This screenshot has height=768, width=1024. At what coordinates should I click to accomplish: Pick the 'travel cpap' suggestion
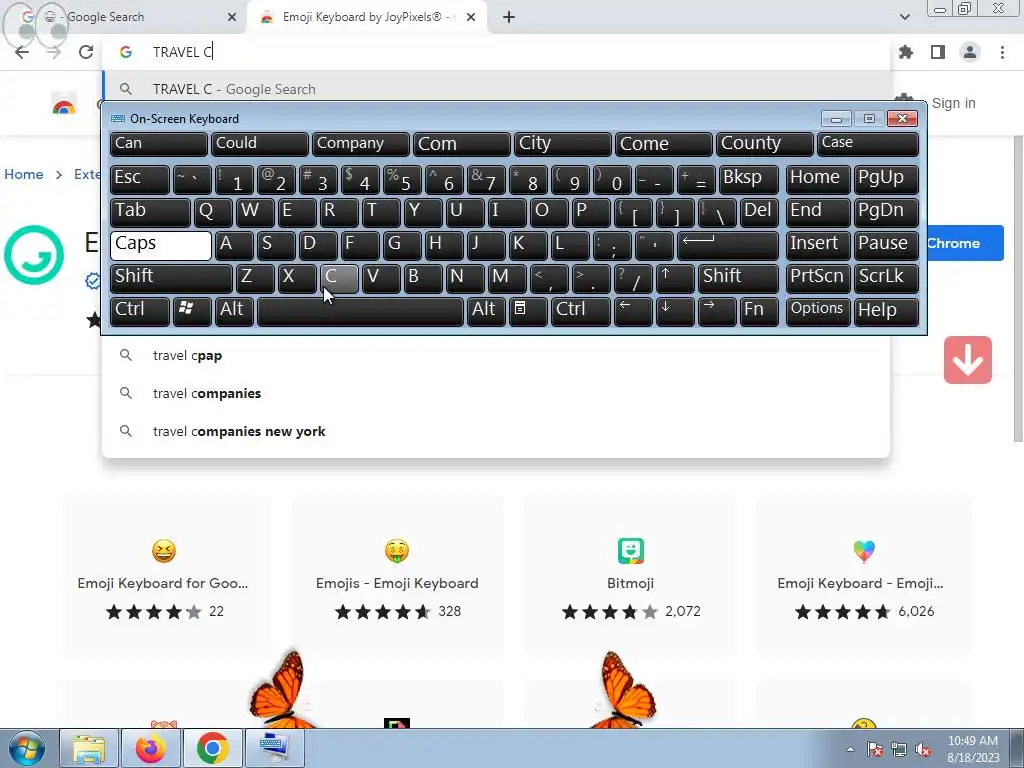pyautogui.click(x=496, y=355)
